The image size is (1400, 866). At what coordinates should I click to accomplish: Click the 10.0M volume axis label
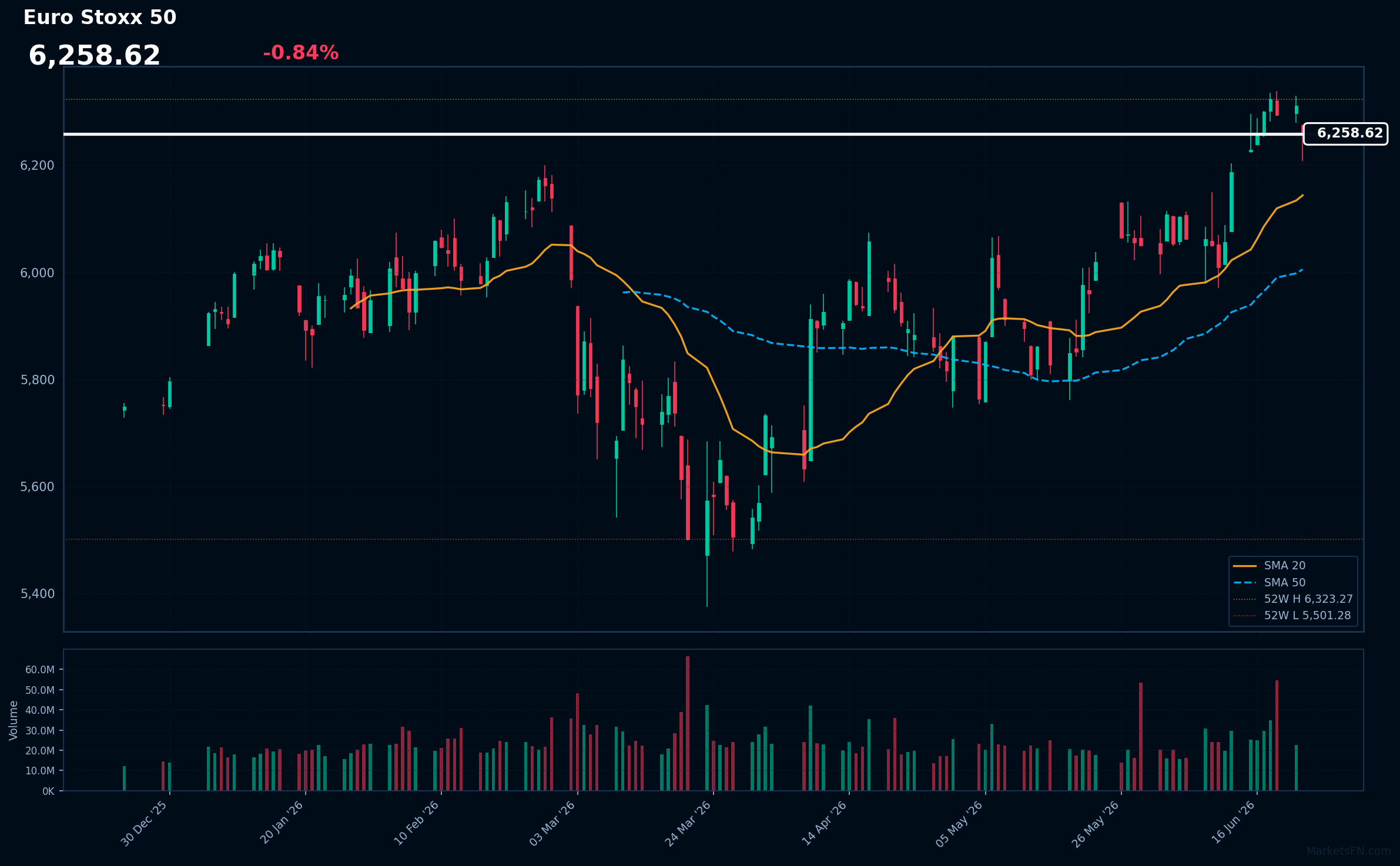(40, 770)
